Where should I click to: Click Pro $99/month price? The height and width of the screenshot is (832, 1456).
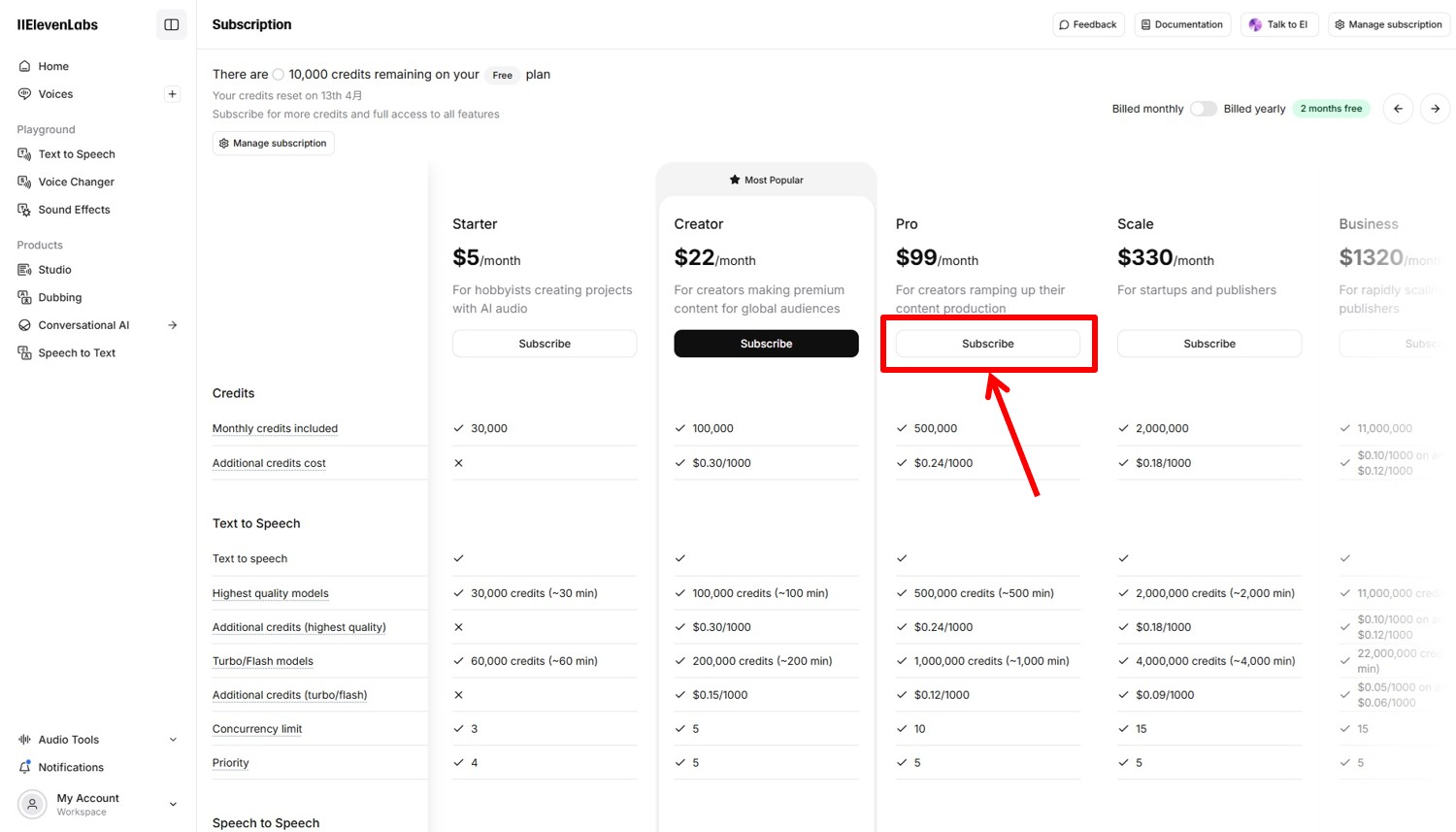tap(937, 258)
